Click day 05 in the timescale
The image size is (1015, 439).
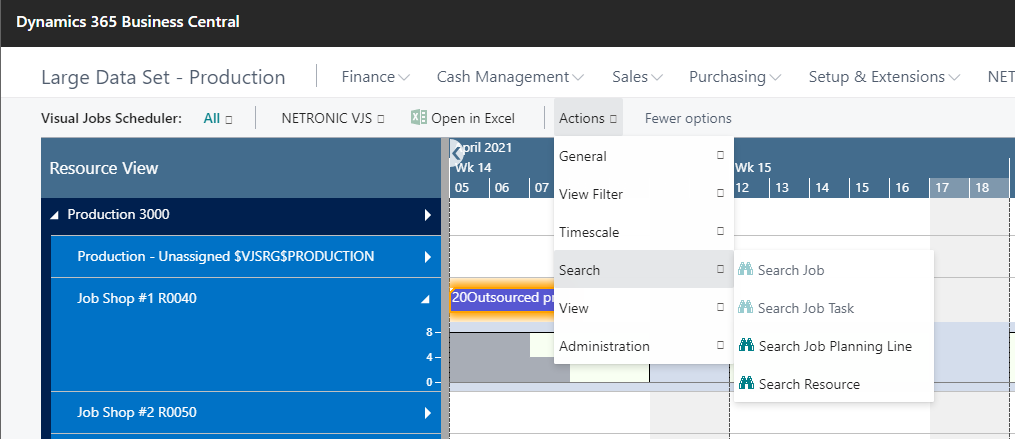pyautogui.click(x=462, y=188)
